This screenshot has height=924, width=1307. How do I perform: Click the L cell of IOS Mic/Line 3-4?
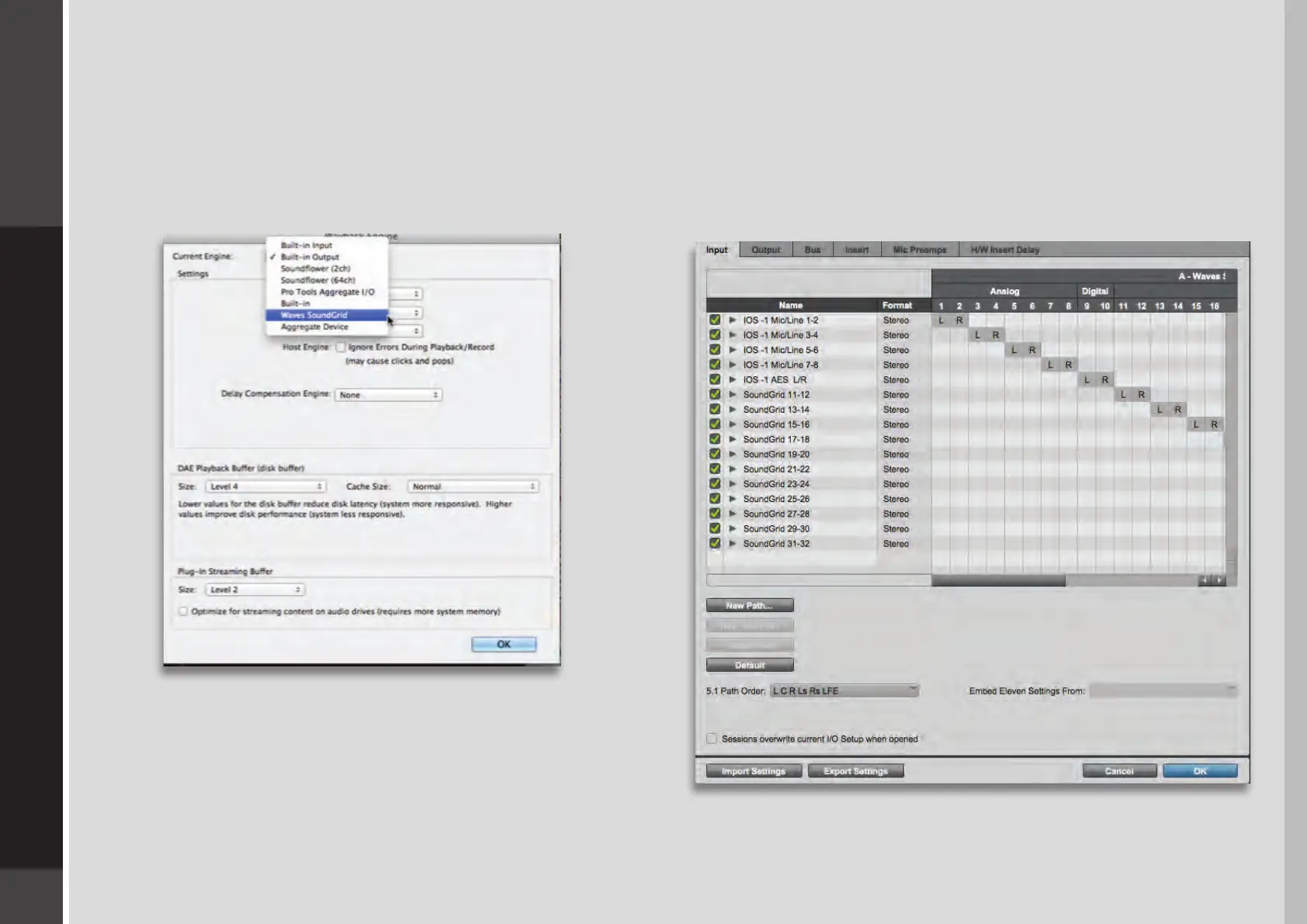click(977, 335)
